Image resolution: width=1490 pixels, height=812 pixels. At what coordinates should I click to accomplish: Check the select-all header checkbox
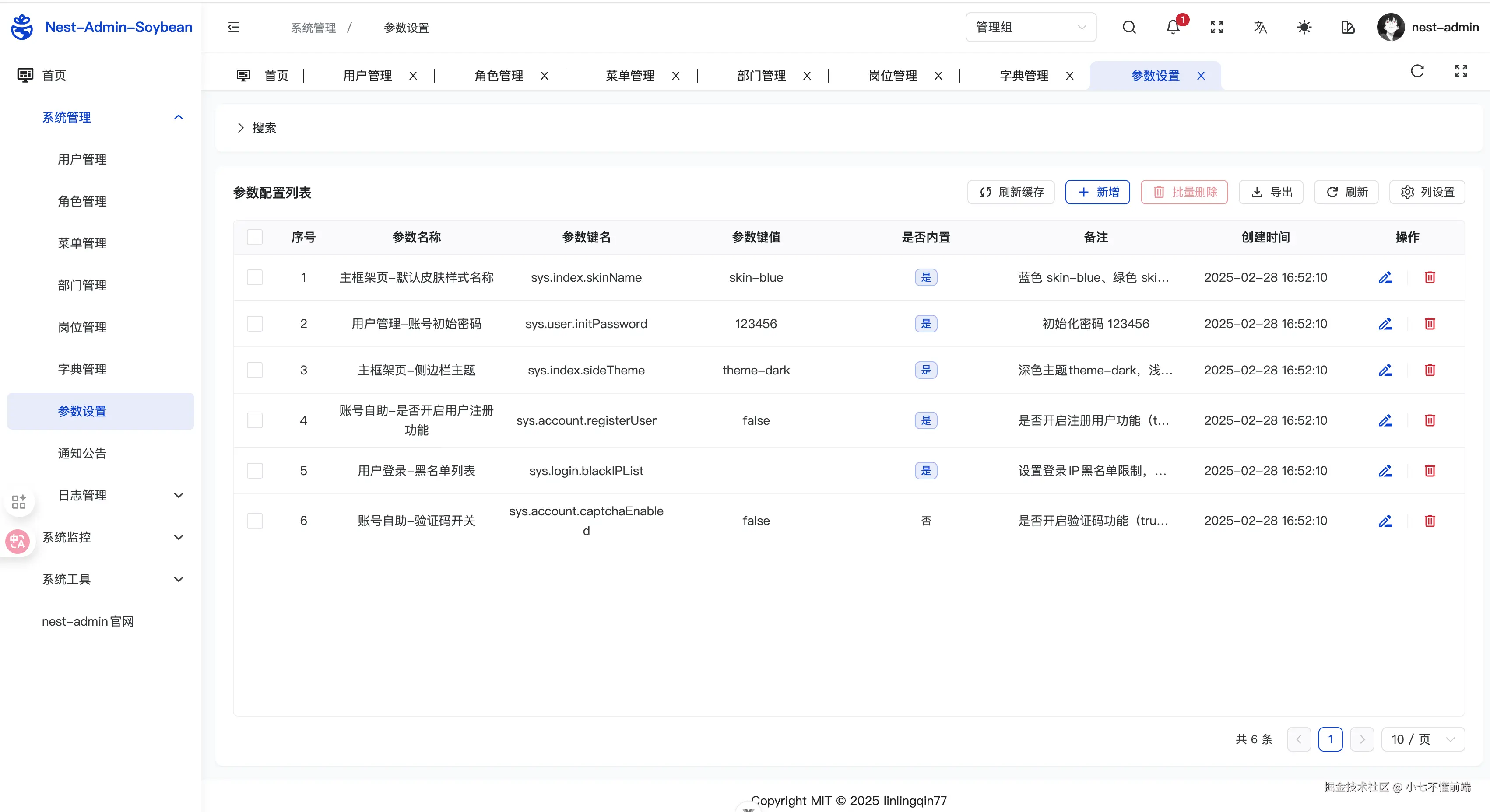(254, 237)
